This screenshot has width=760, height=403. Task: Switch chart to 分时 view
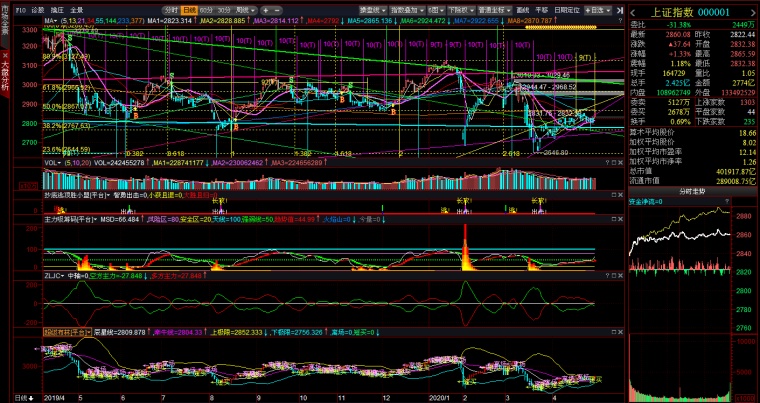point(171,10)
